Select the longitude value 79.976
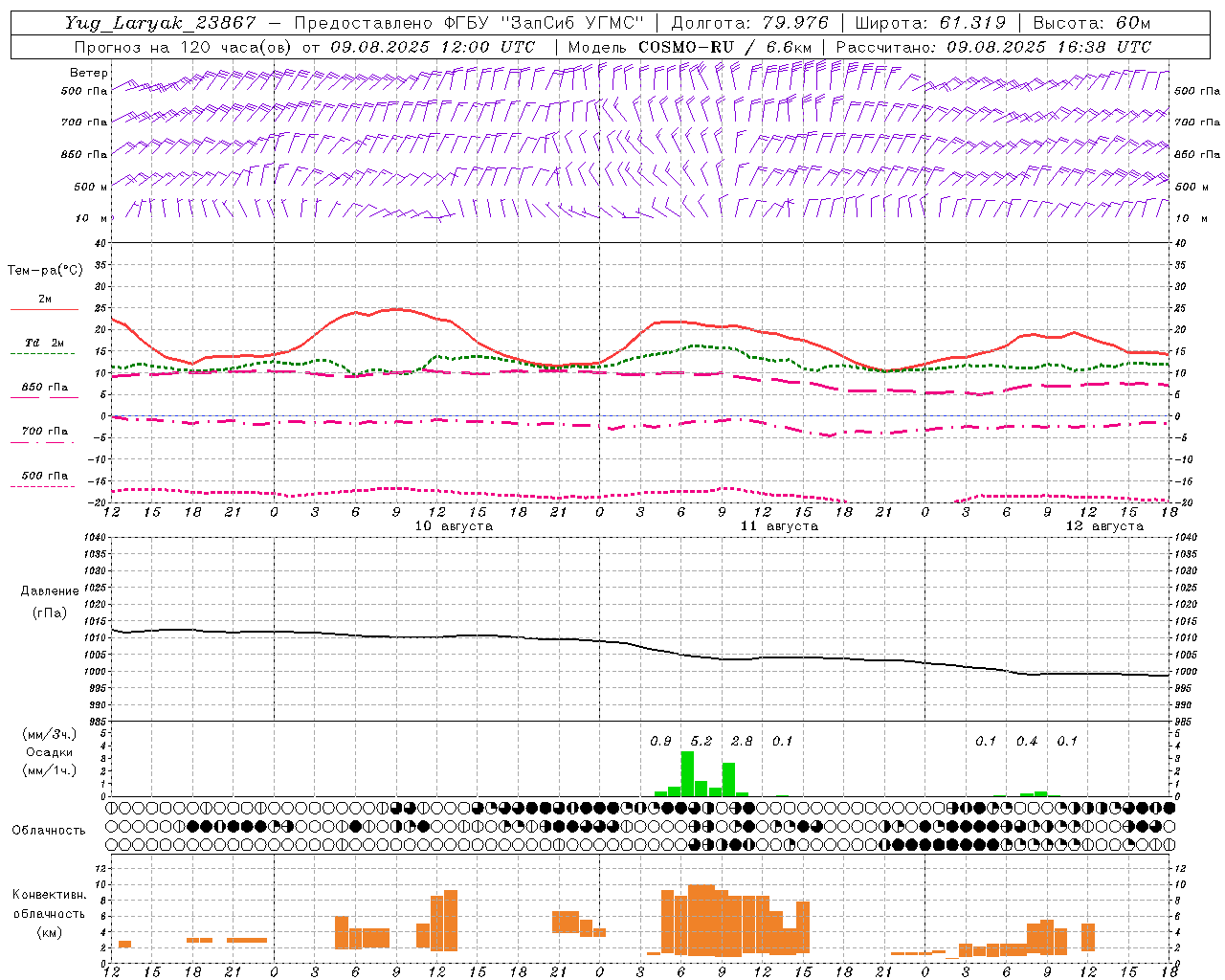This screenshot has width=1225, height=980. (795, 23)
